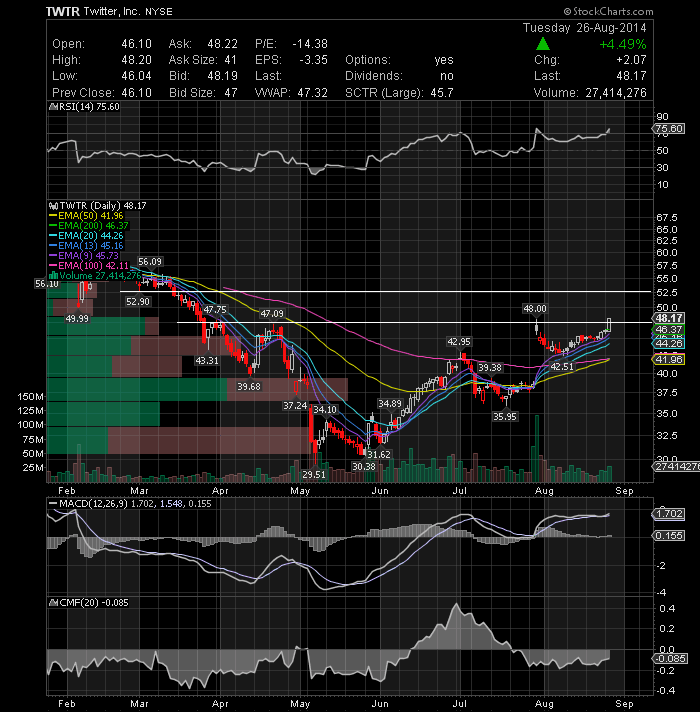Click the 47.09 price label

coord(272,313)
